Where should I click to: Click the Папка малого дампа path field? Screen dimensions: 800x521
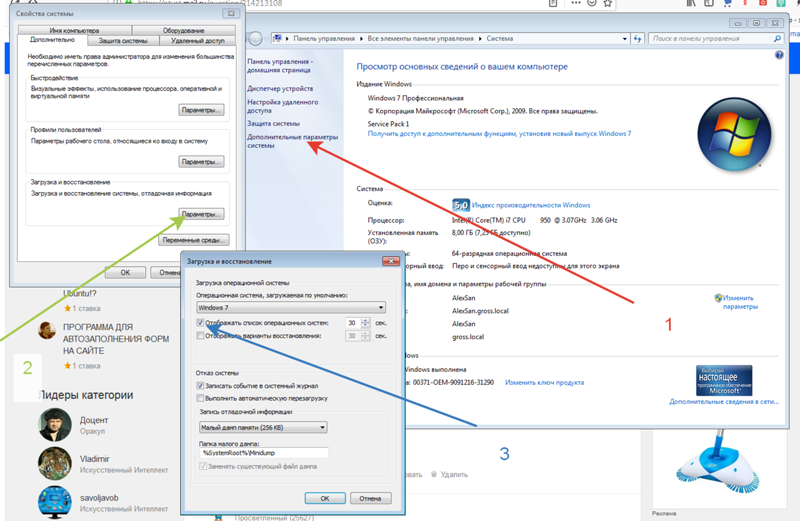point(264,453)
